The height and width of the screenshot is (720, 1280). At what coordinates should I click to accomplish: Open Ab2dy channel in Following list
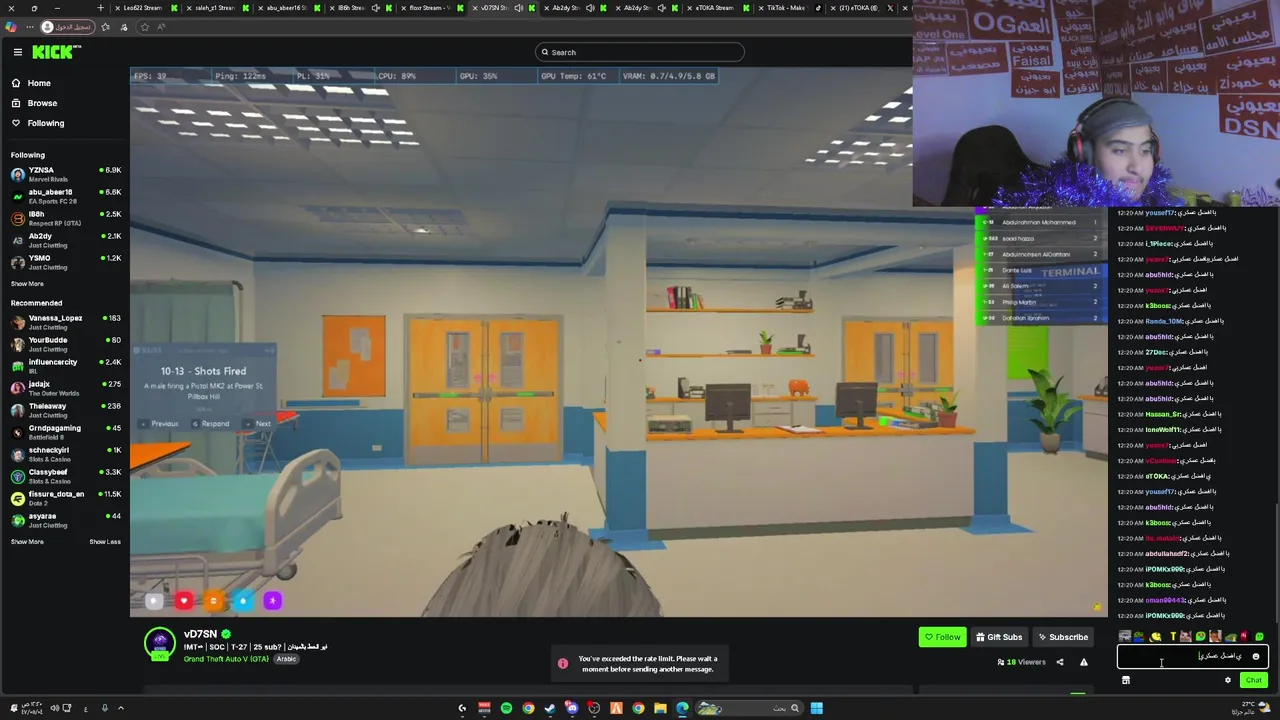[65, 240]
